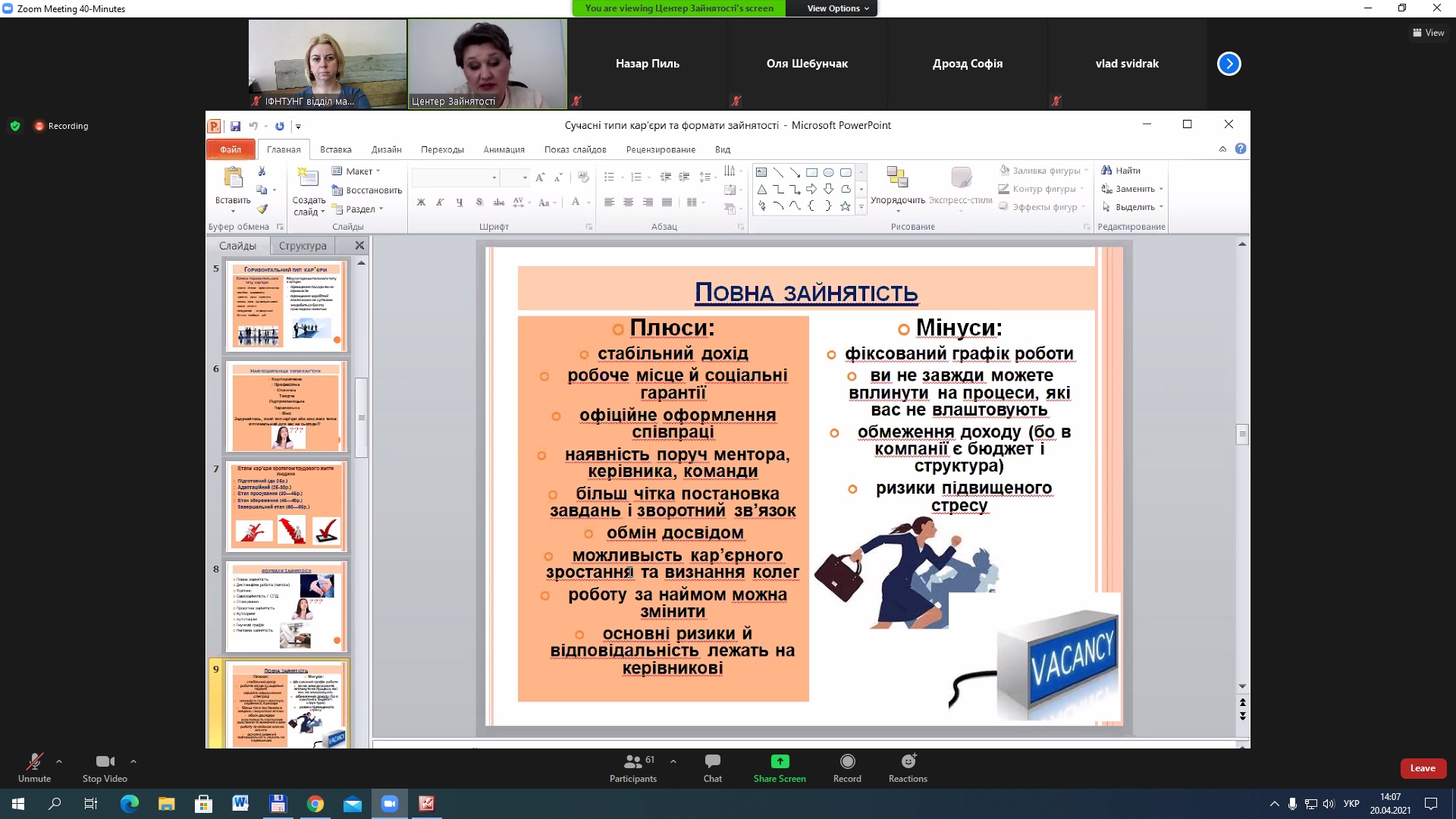The width and height of the screenshot is (1456, 819).
Task: Select the slide 7 thumbnail
Action: 287,507
